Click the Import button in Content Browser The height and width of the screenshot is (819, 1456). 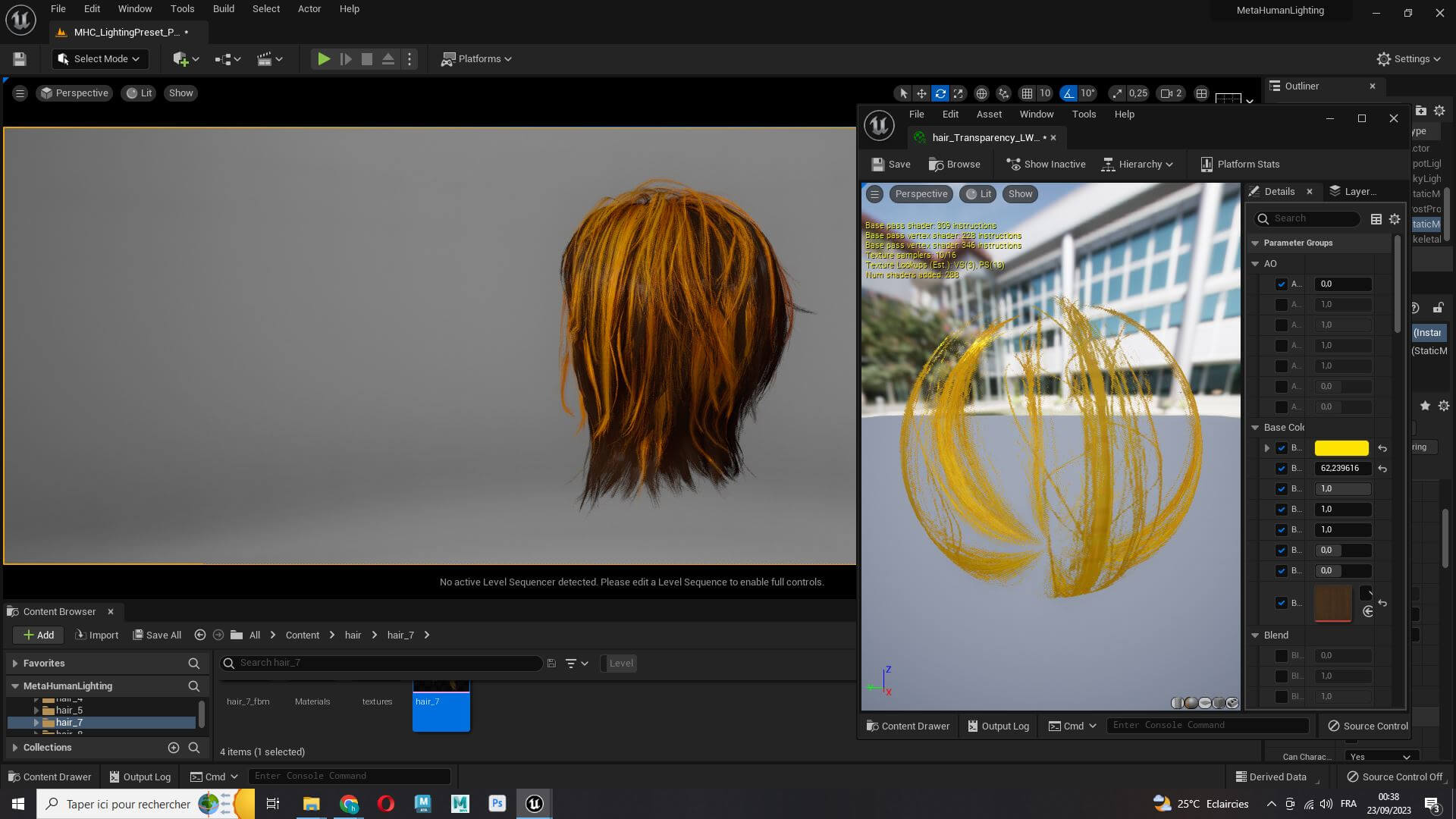tap(96, 635)
